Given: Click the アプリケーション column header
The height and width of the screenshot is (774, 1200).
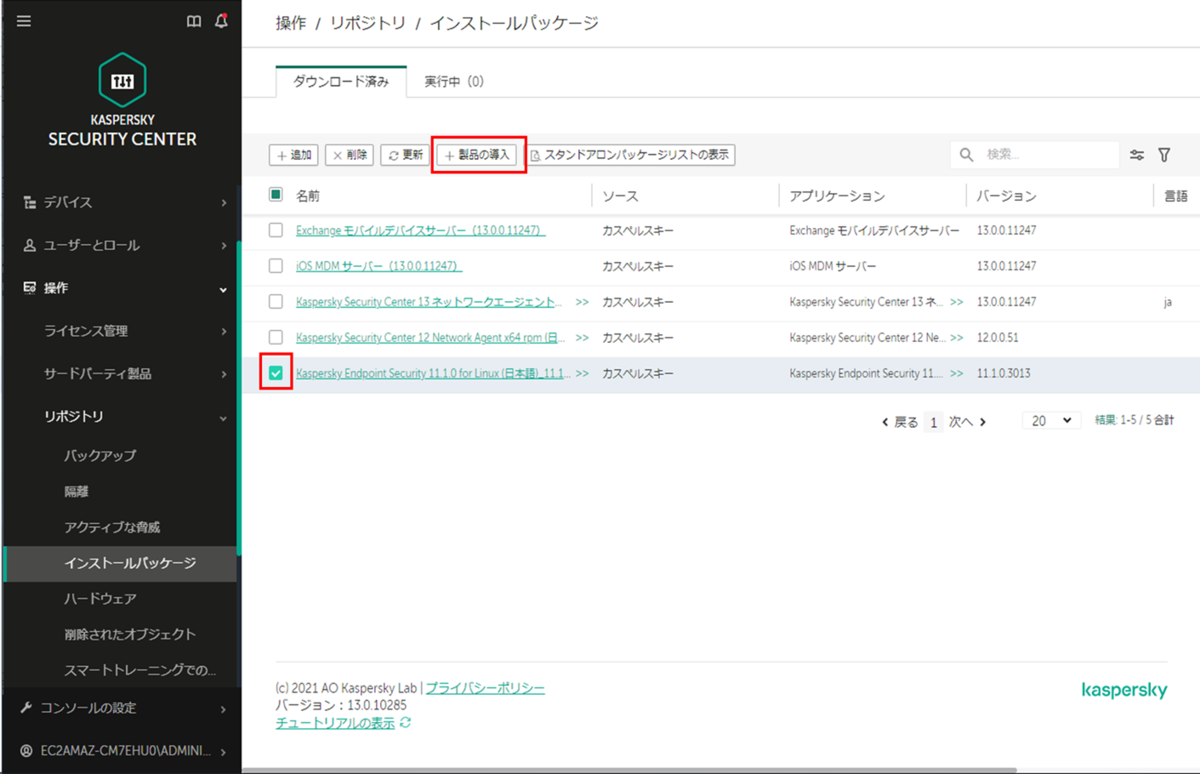Looking at the screenshot, I should 837,196.
